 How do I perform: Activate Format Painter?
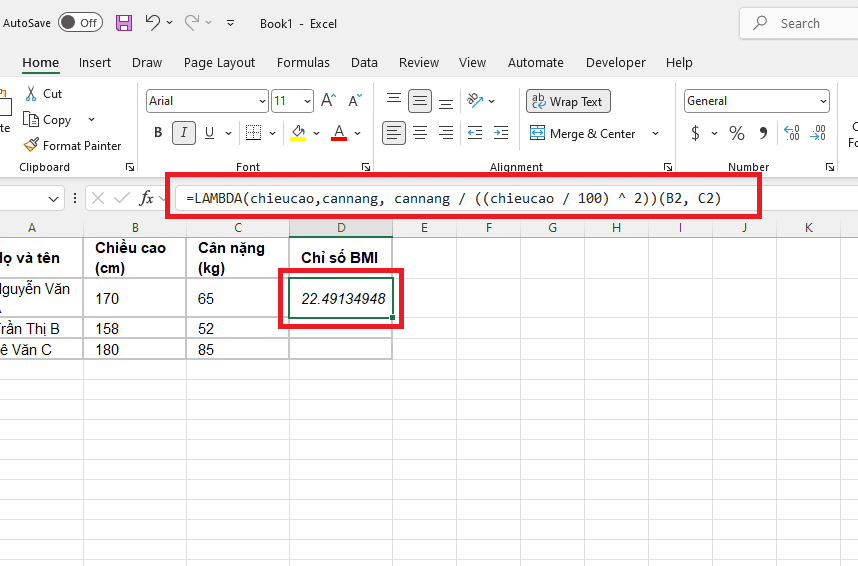[72, 146]
